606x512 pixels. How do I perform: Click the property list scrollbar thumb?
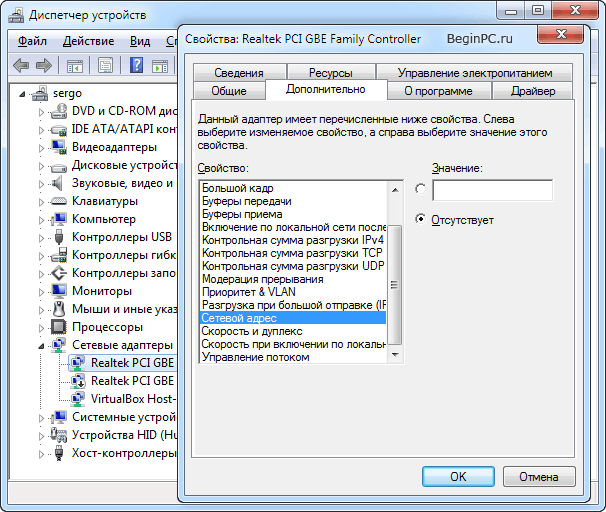pyautogui.click(x=395, y=285)
